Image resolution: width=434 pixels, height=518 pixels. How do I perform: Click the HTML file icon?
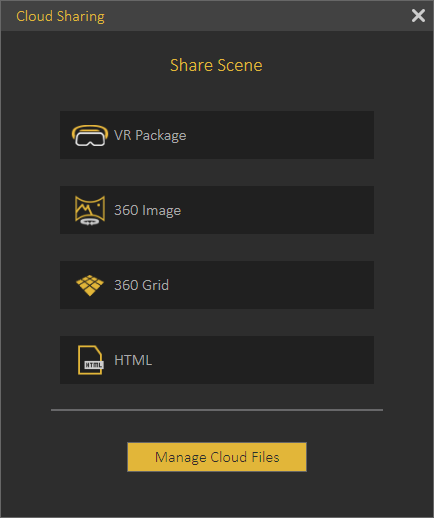91,360
